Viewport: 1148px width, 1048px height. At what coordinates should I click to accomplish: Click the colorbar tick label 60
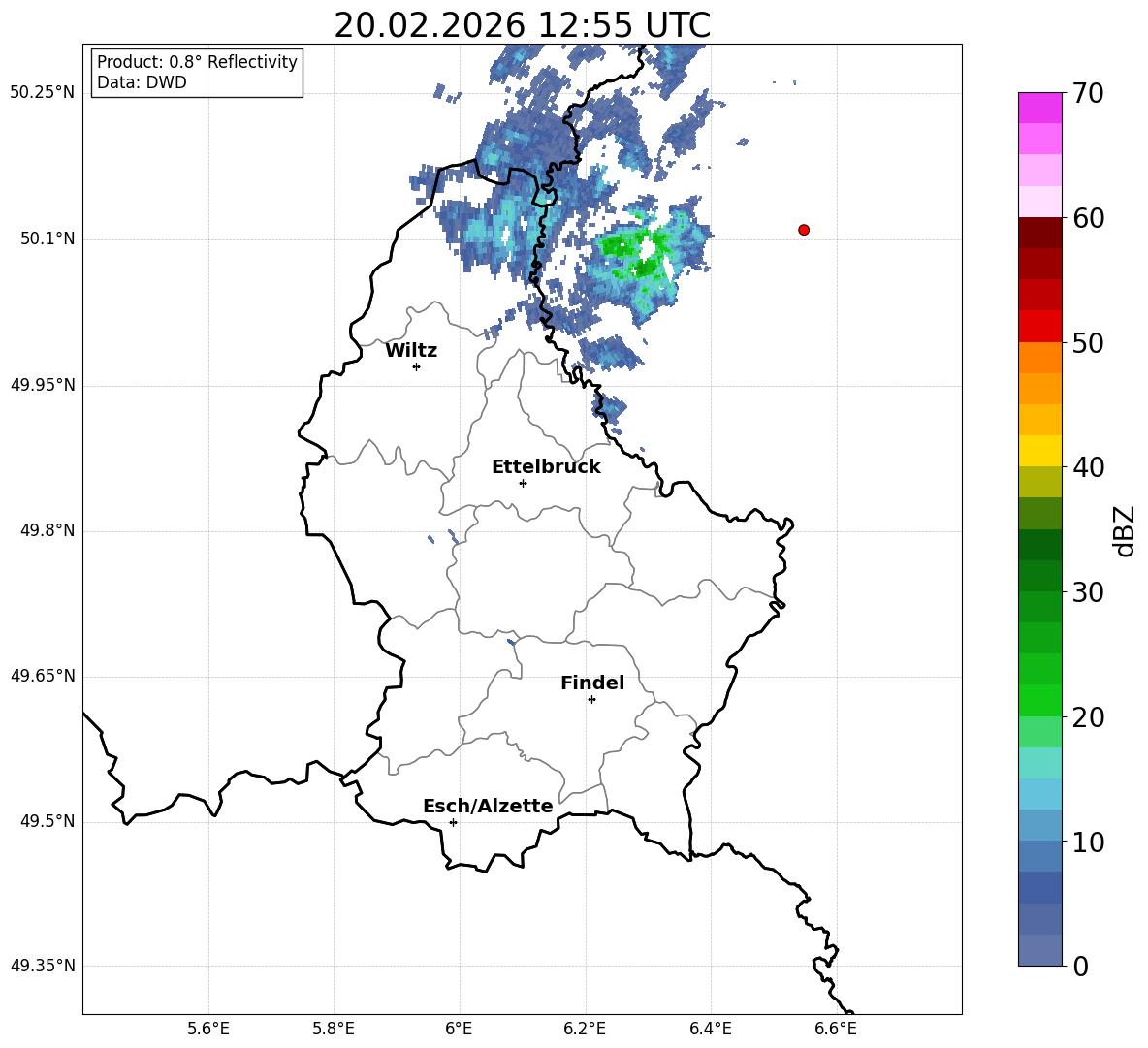point(1089,218)
